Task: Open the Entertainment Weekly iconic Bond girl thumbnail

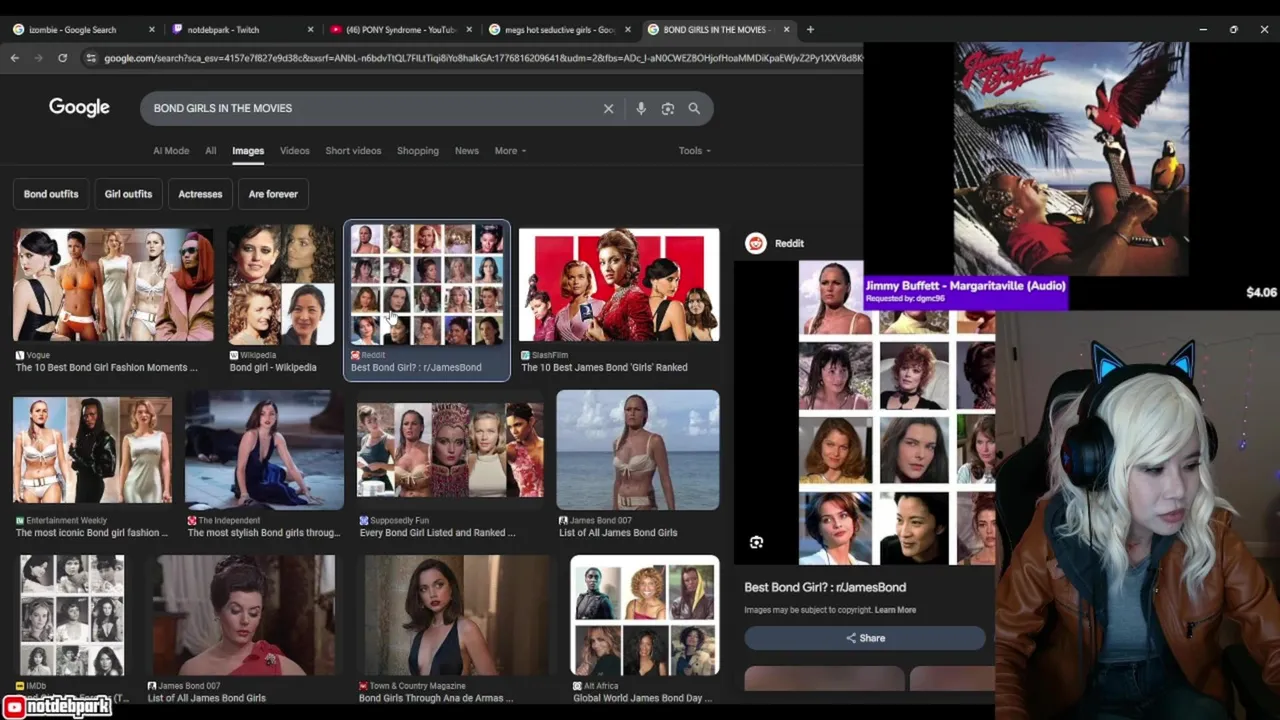Action: [92, 449]
